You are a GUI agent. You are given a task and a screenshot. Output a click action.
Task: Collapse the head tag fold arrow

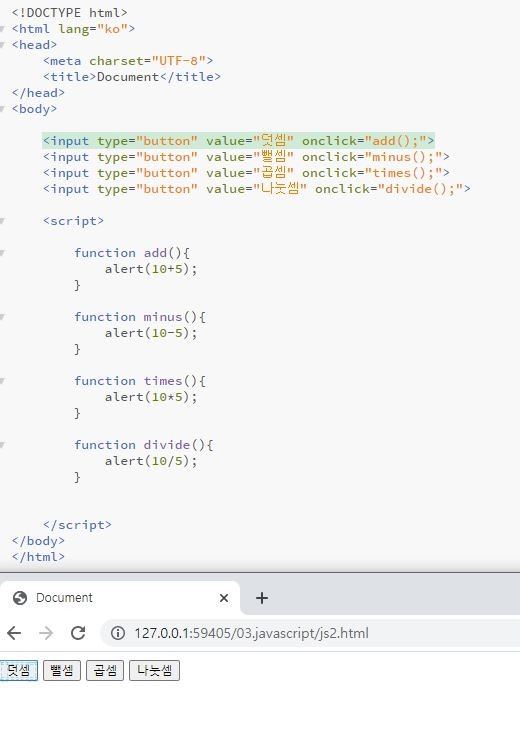pos(2,45)
